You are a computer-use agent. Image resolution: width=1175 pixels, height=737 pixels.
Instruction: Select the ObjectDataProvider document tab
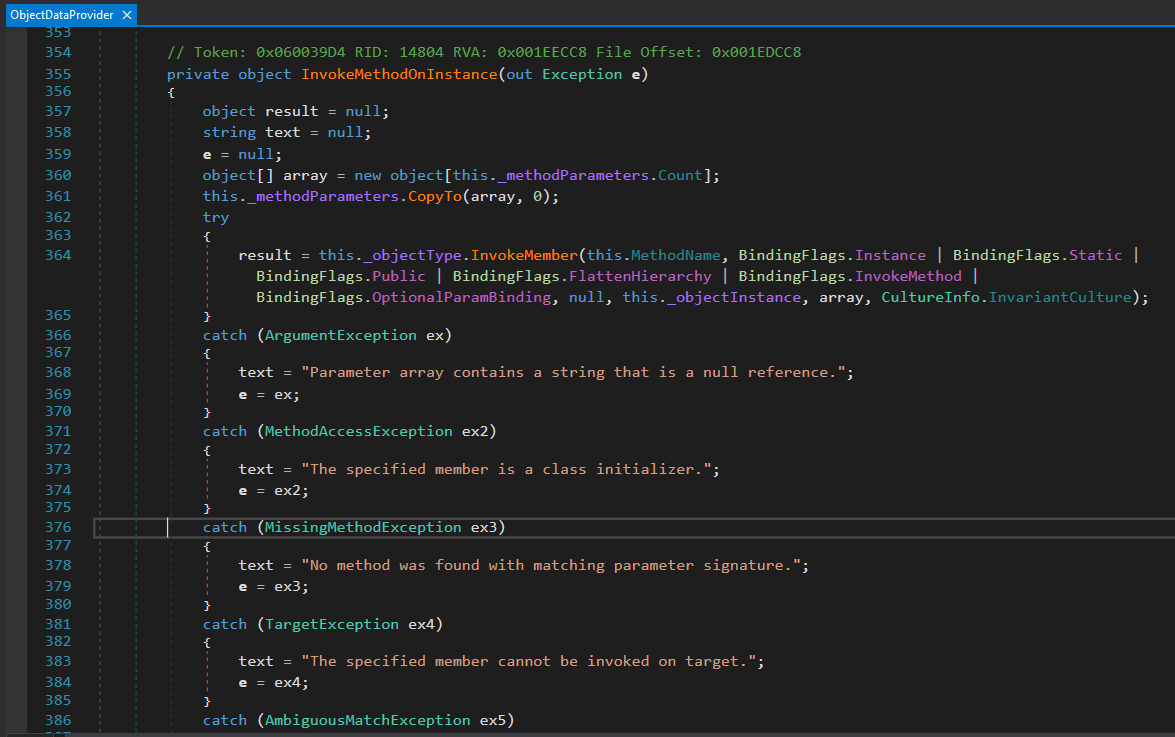pyautogui.click(x=71, y=15)
